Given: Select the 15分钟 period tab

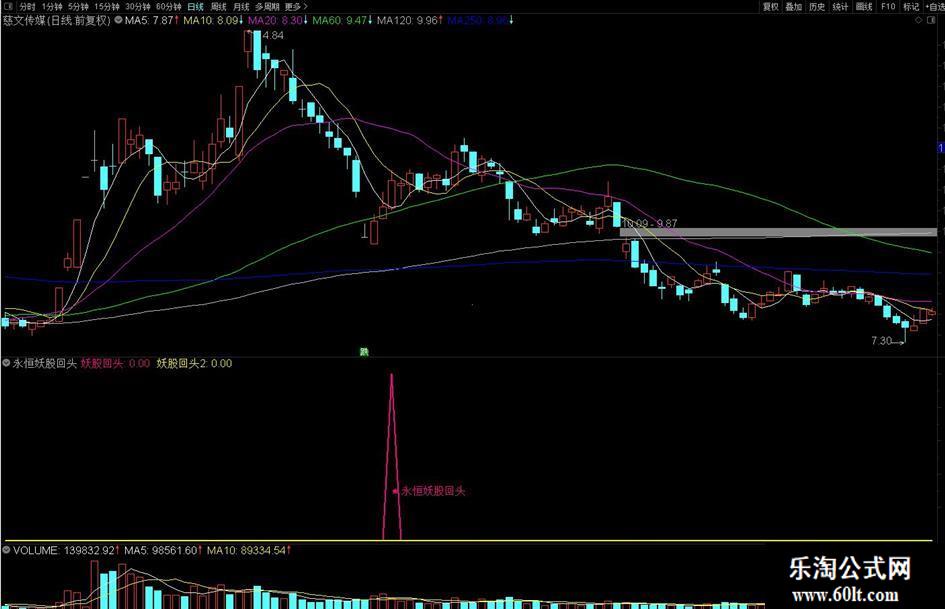Looking at the screenshot, I should [107, 7].
